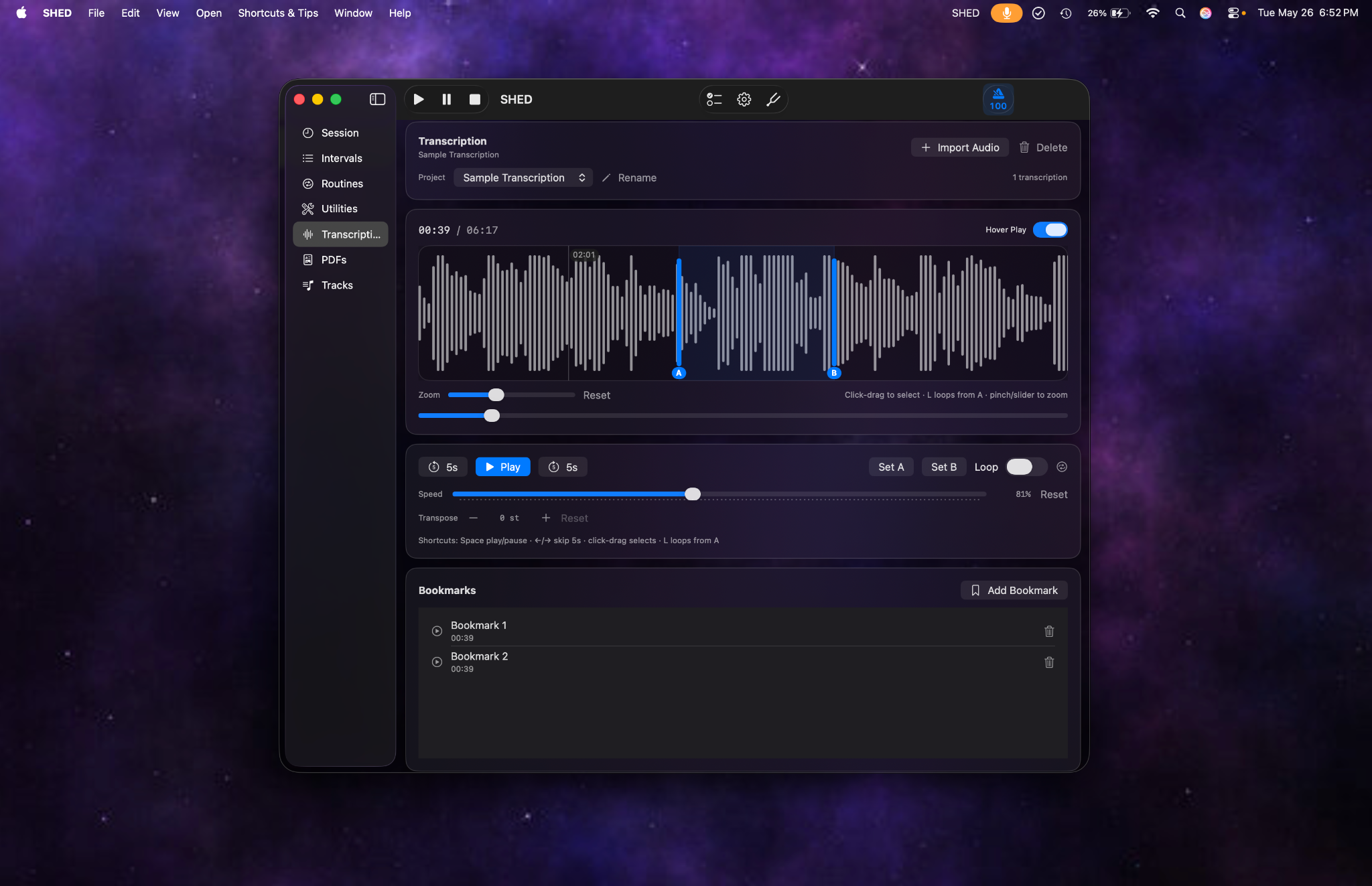This screenshot has height=886, width=1372.
Task: Click the Speed slider handle
Action: point(693,494)
